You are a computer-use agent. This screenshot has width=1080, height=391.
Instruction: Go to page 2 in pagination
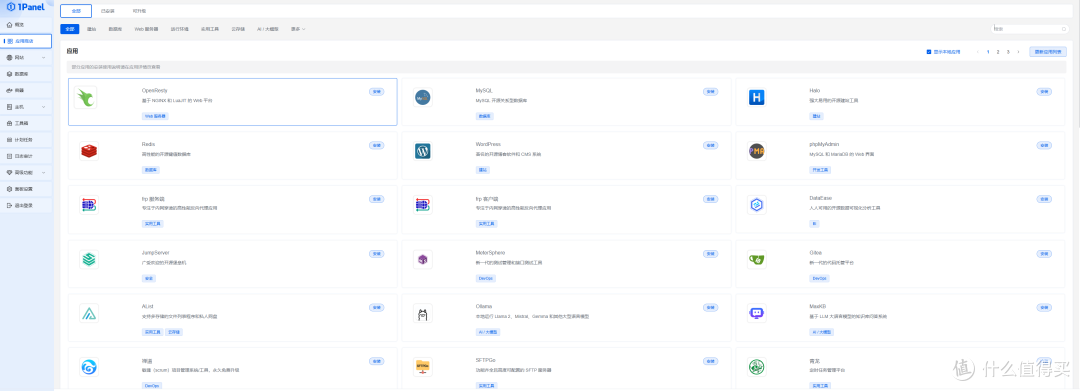tap(998, 52)
